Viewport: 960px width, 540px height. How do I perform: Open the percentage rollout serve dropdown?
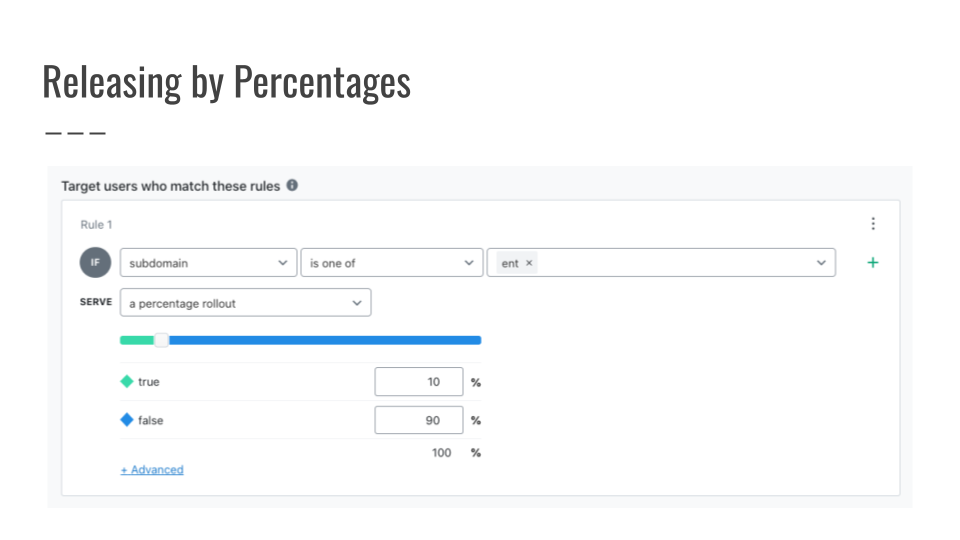point(246,302)
